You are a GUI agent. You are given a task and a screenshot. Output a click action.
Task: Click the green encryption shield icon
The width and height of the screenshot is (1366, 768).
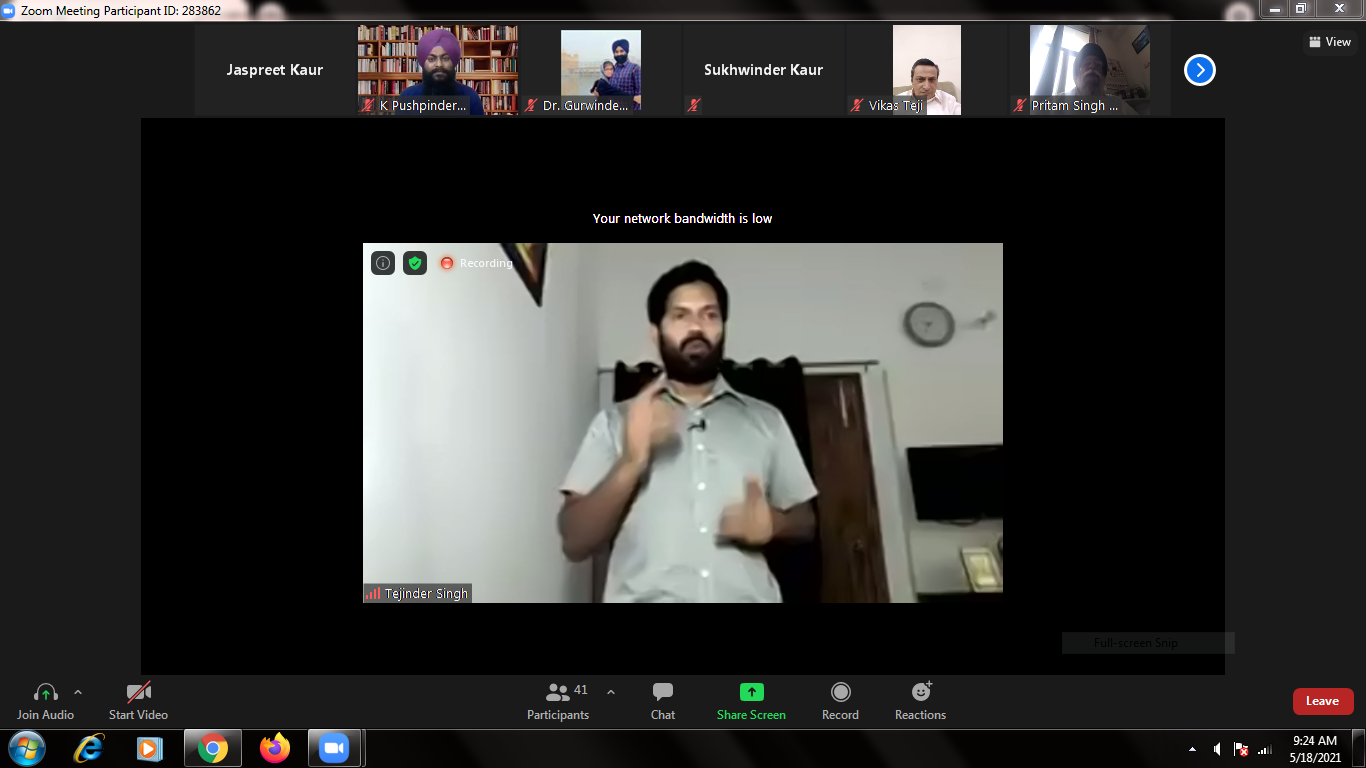(x=415, y=263)
